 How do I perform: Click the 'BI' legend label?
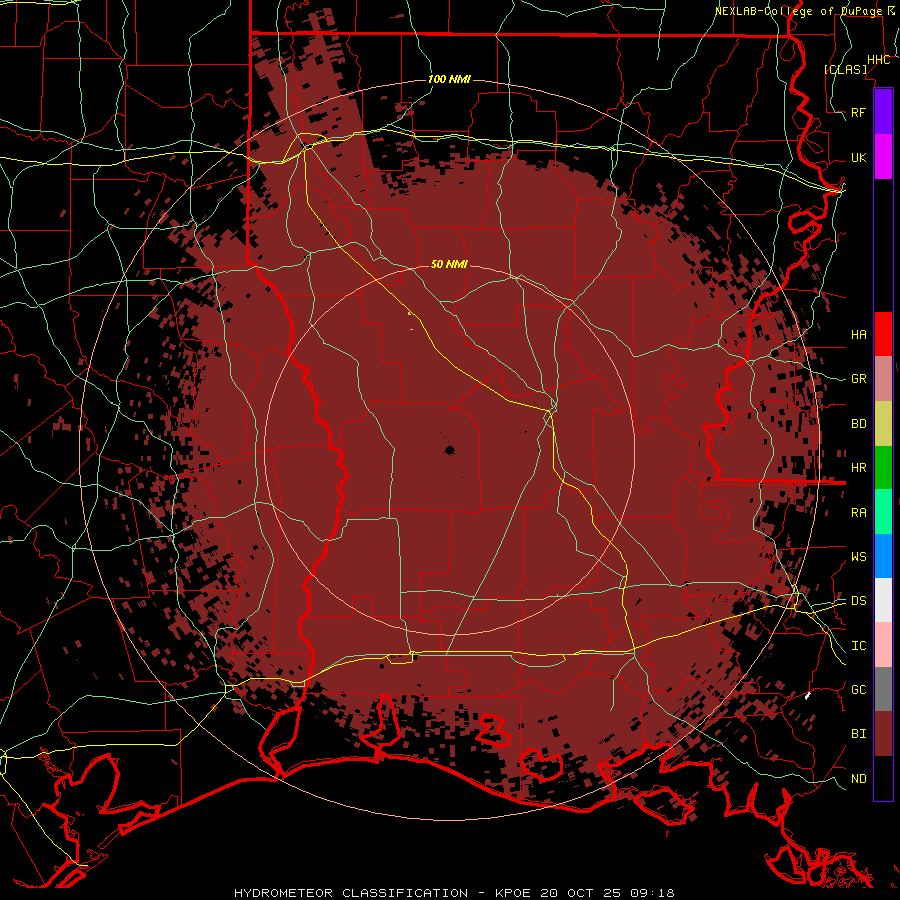[858, 734]
